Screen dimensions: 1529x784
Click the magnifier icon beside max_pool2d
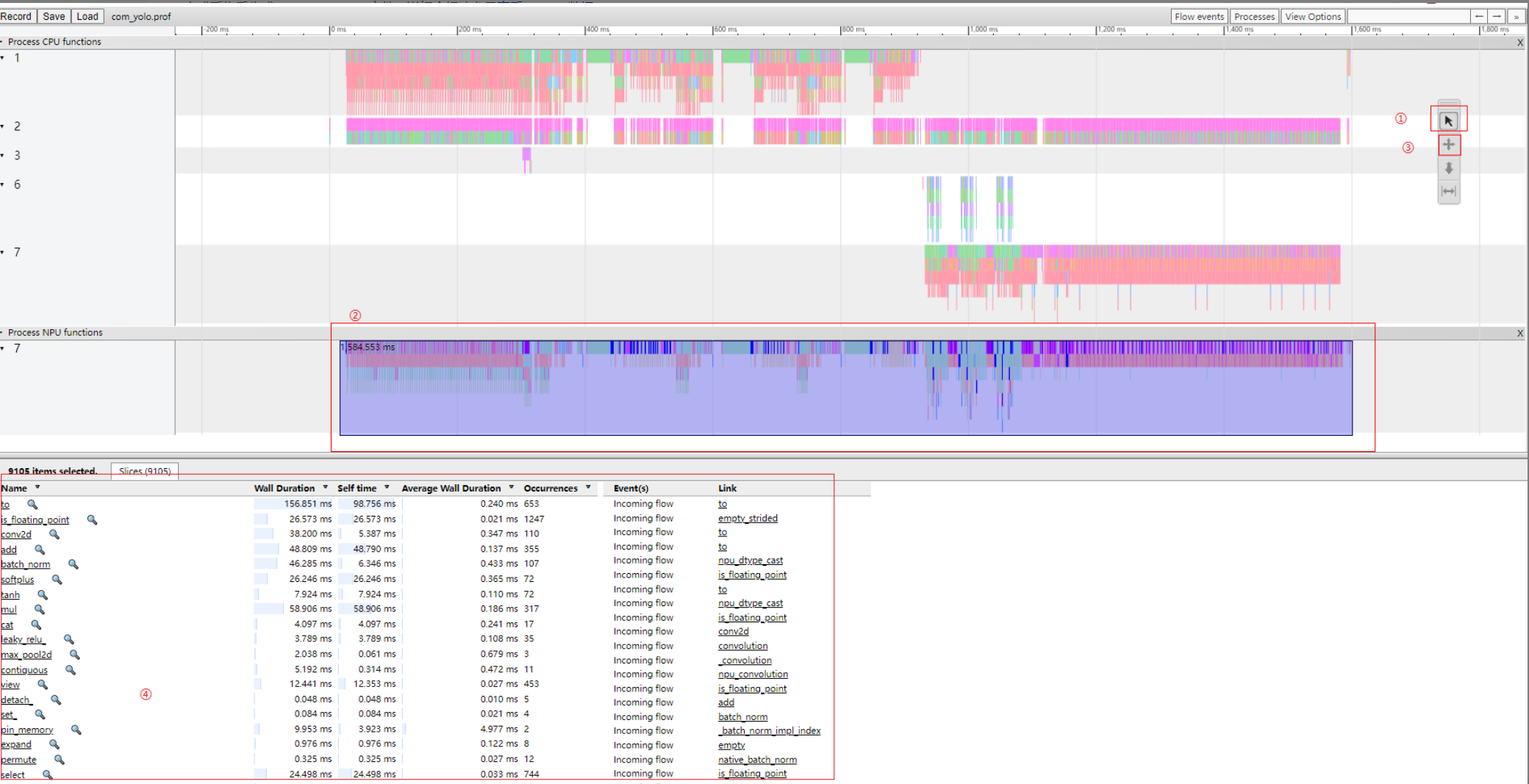pyautogui.click(x=74, y=654)
